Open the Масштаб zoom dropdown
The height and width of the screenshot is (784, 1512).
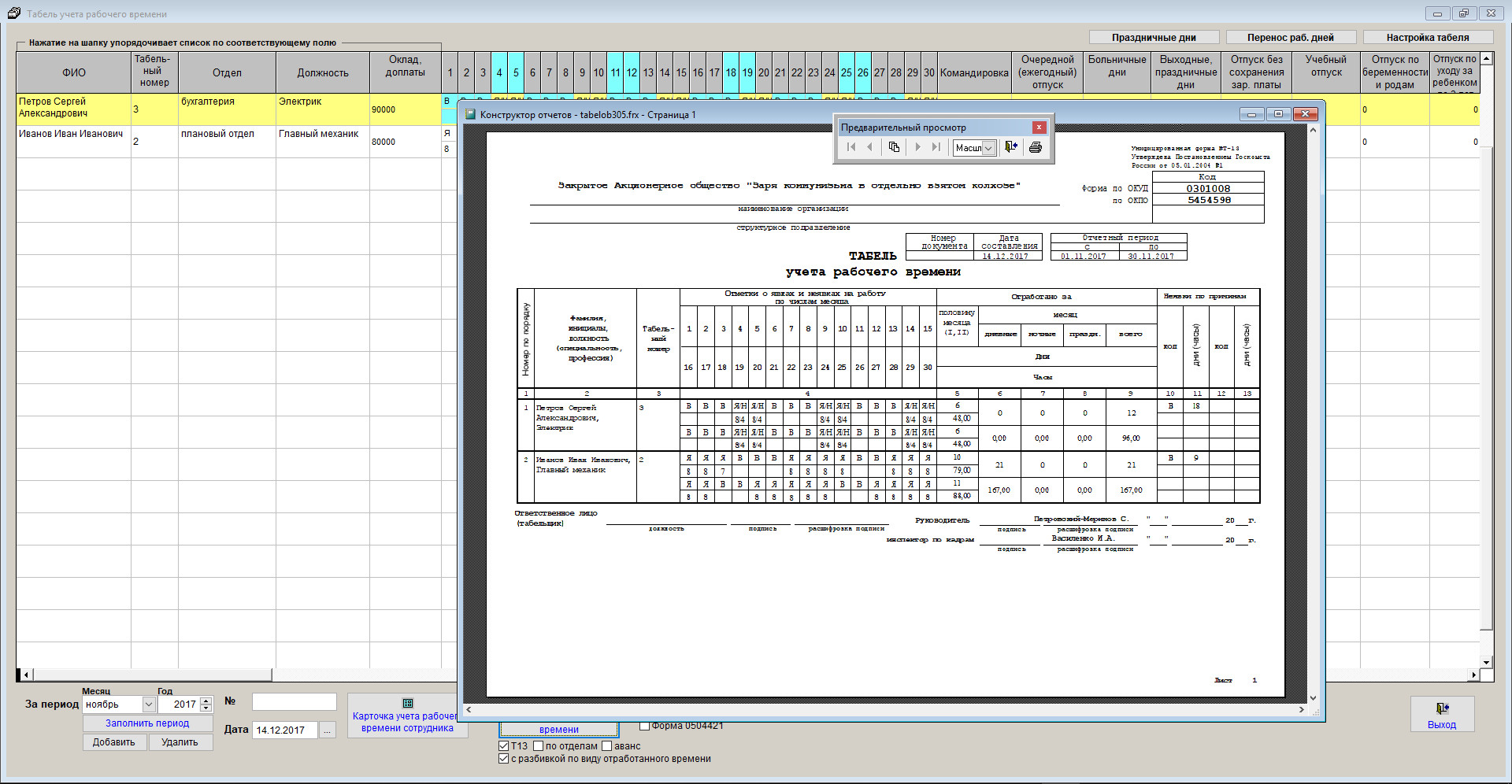click(988, 148)
